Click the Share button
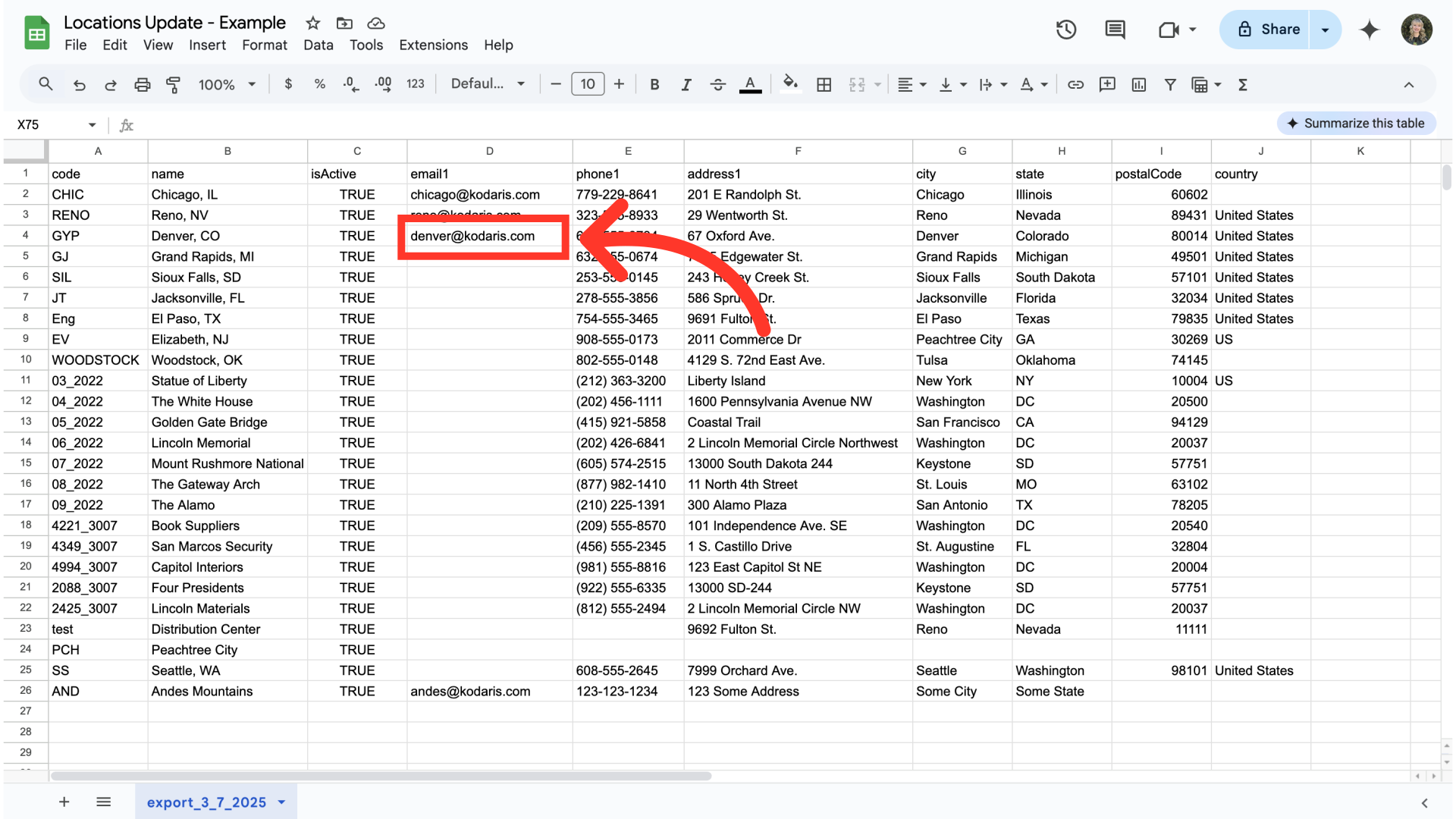The height and width of the screenshot is (819, 1456). 1269,30
